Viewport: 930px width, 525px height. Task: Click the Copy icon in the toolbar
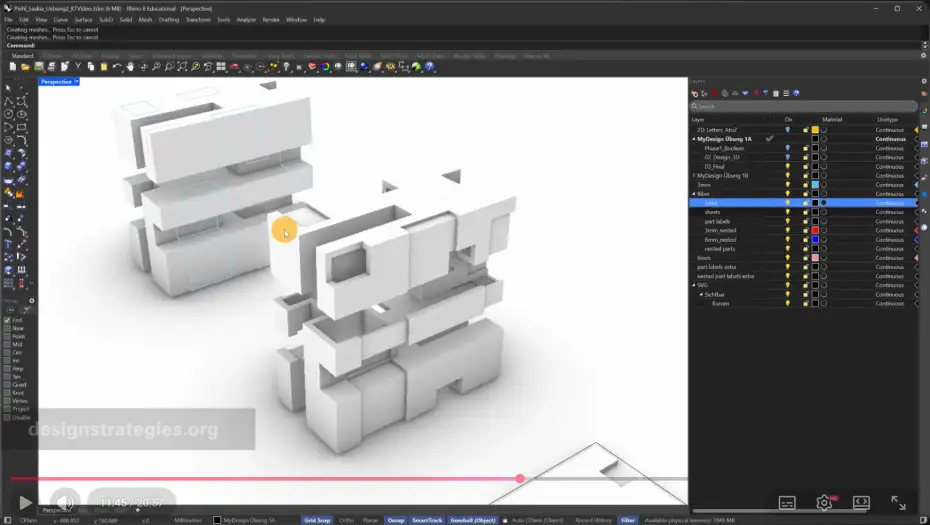tap(91, 67)
